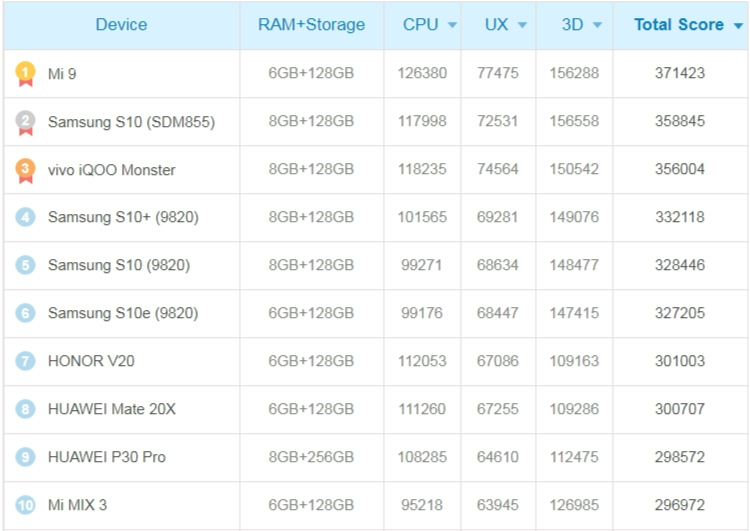This screenshot has width=750, height=531.
Task: Click the bronze rank 3 medal icon
Action: pyautogui.click(x=25, y=171)
